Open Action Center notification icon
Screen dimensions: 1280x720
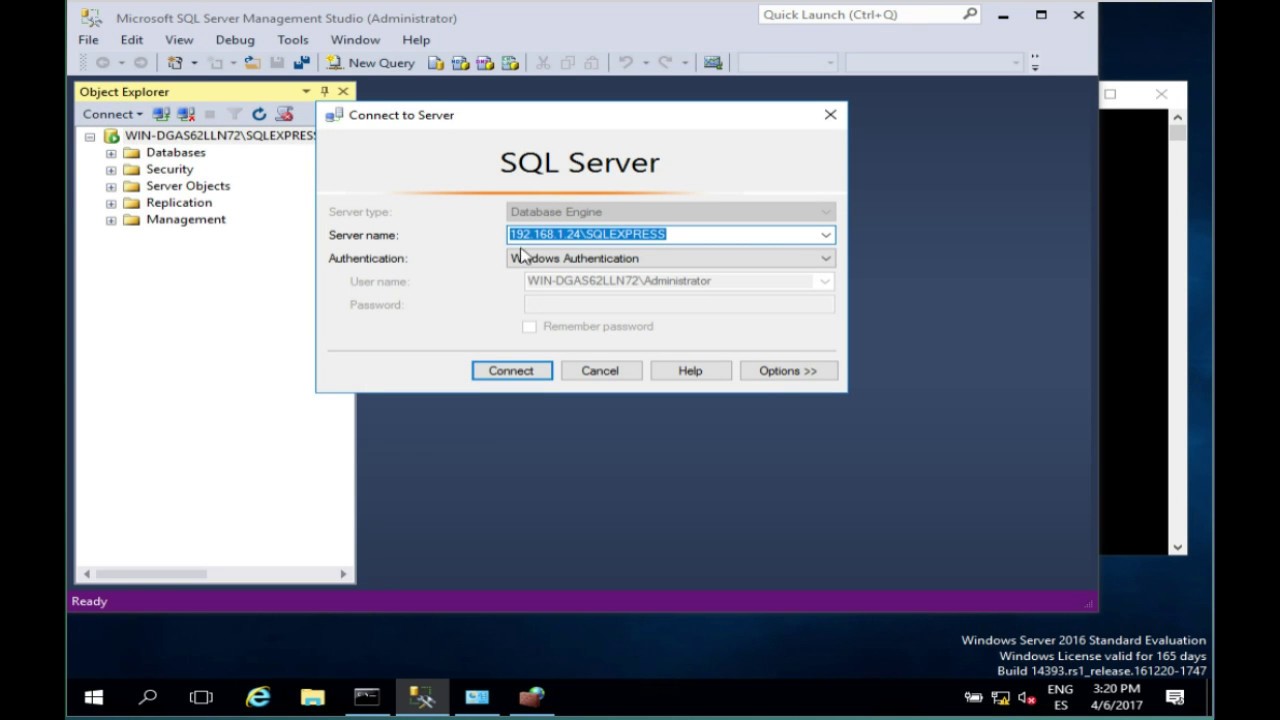point(1175,697)
